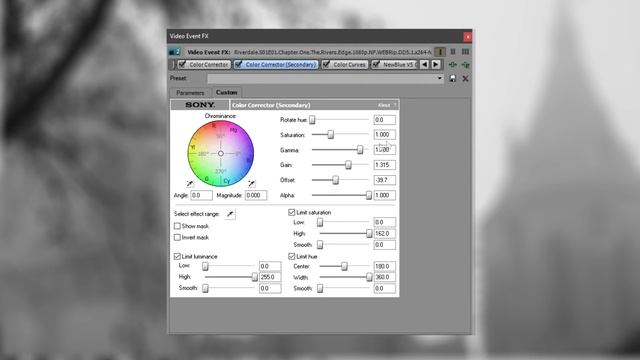Click the Alpha value field
The width and height of the screenshot is (640, 360).
click(384, 195)
